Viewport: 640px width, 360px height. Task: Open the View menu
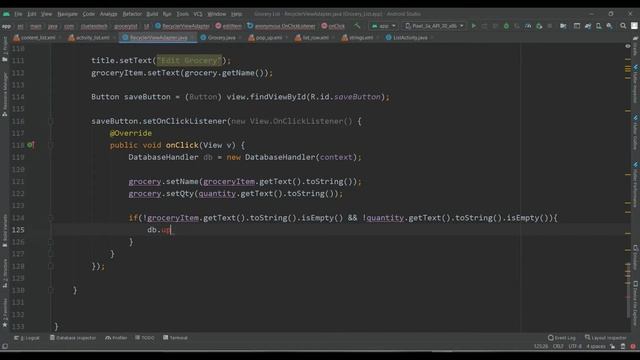click(x=47, y=14)
